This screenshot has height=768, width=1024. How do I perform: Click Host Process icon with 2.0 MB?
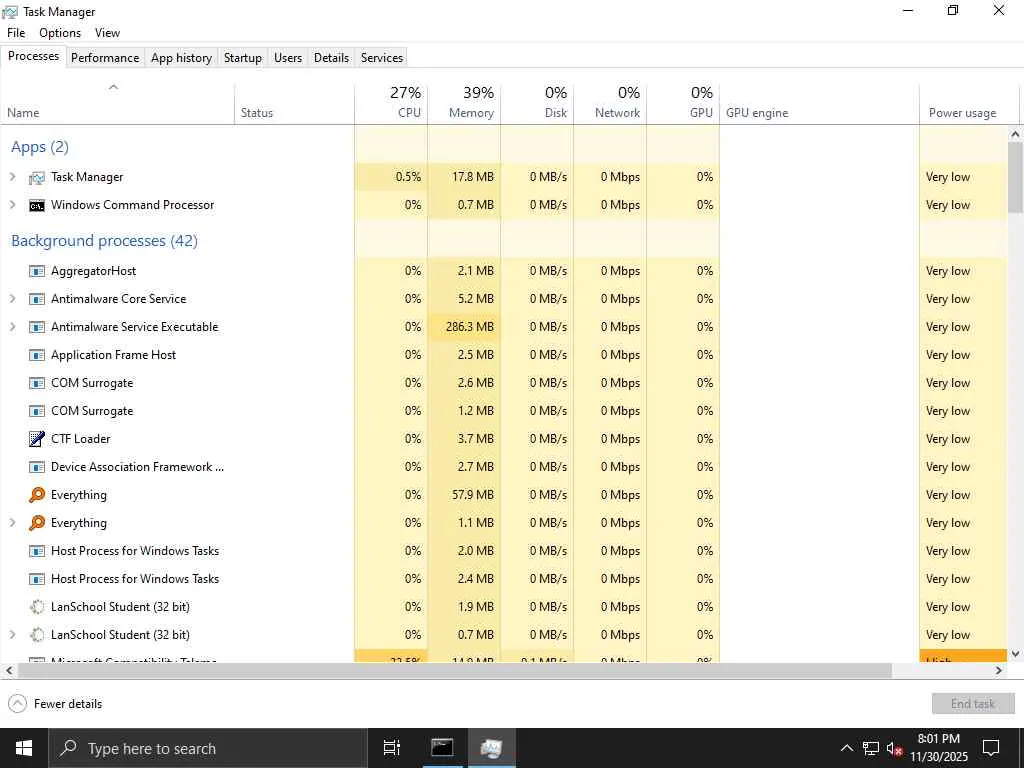pos(37,551)
